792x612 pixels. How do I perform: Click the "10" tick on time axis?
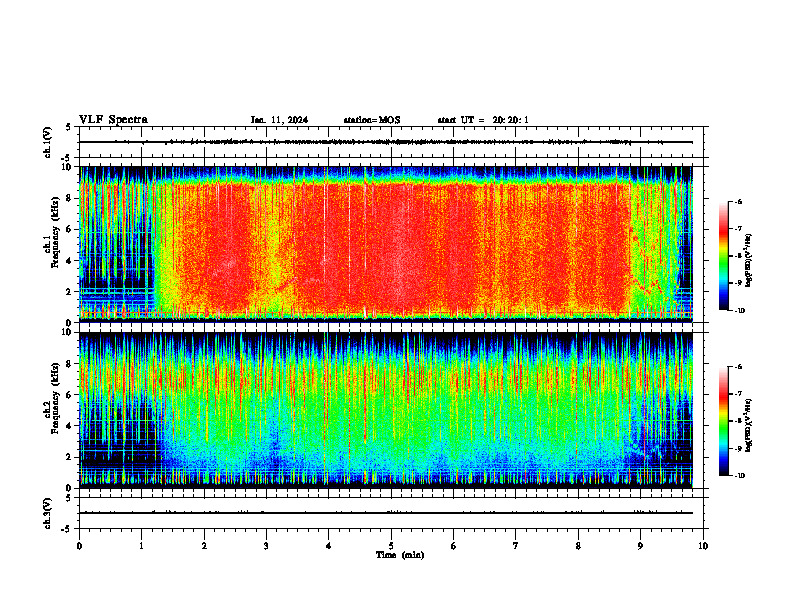coord(703,546)
